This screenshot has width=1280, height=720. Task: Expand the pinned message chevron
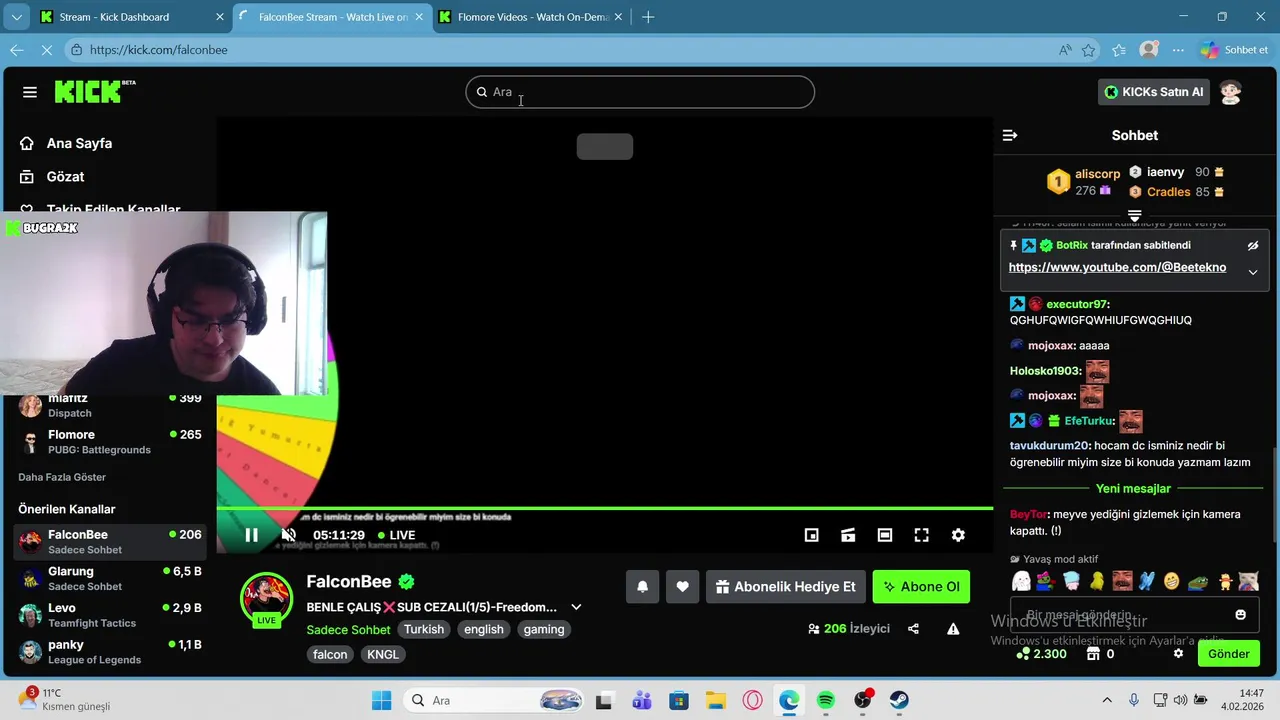click(x=1253, y=272)
